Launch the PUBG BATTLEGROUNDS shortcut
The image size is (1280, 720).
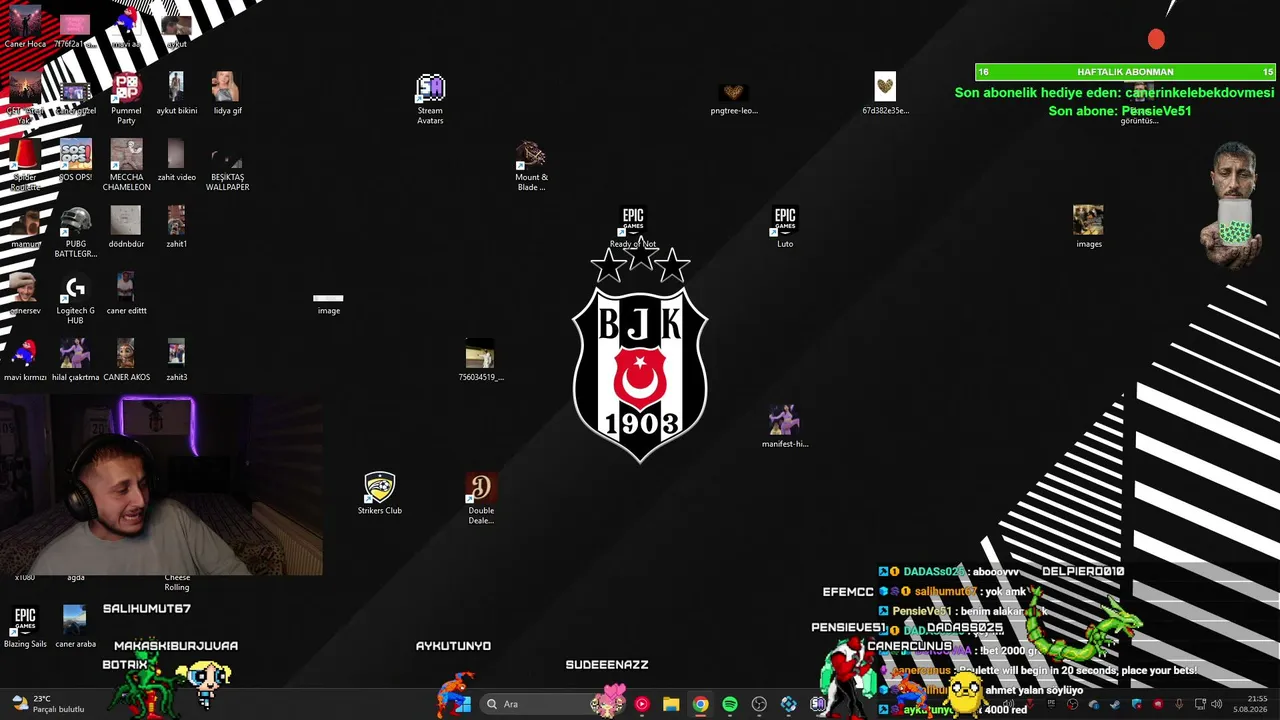[x=75, y=232]
